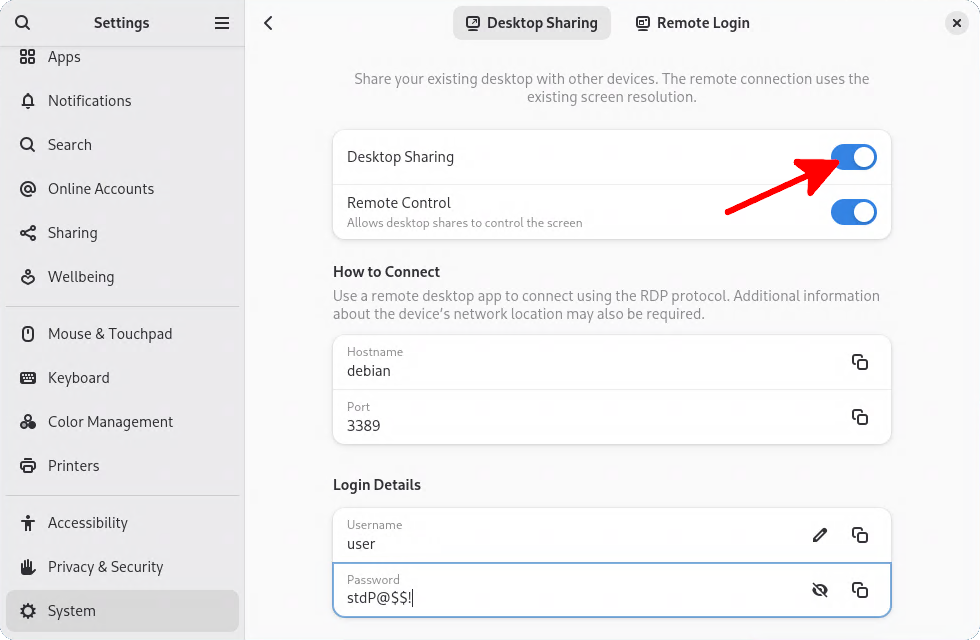
Task: Close the Settings window
Action: (x=956, y=23)
